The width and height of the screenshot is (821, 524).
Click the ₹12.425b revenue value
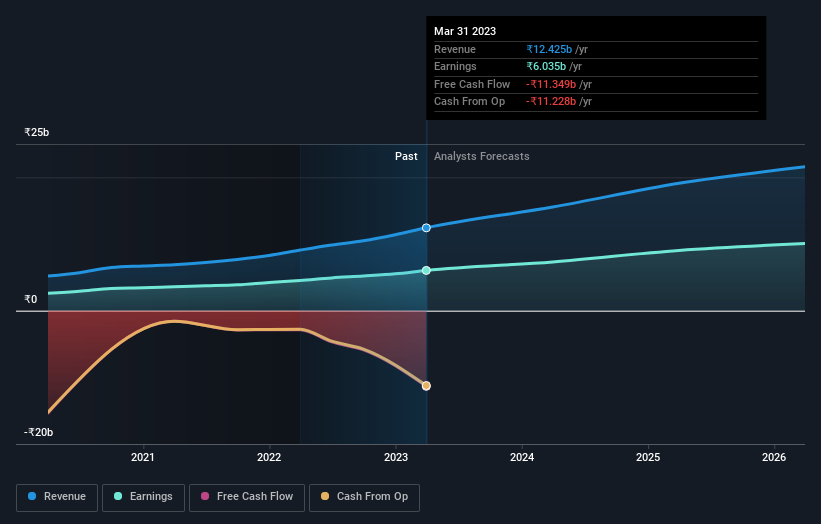(549, 49)
